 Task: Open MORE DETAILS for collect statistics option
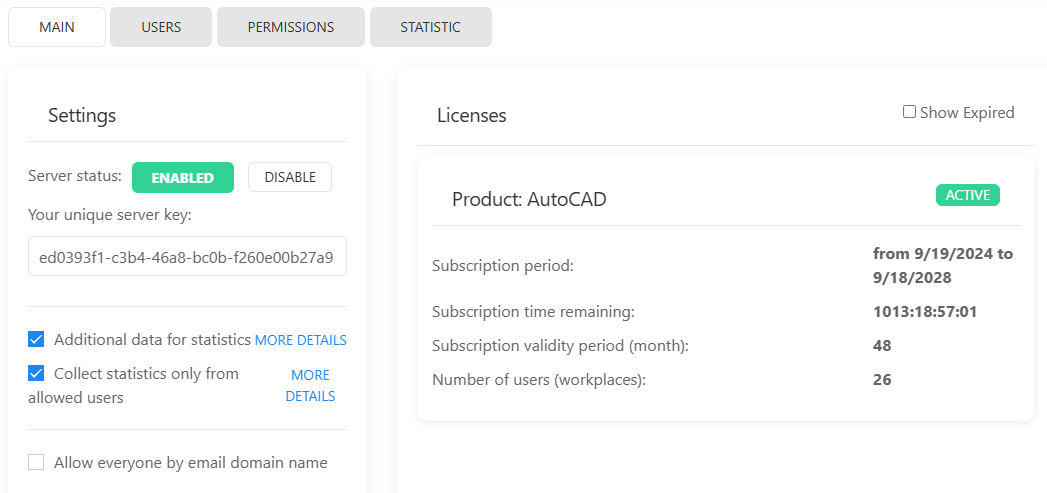310,385
